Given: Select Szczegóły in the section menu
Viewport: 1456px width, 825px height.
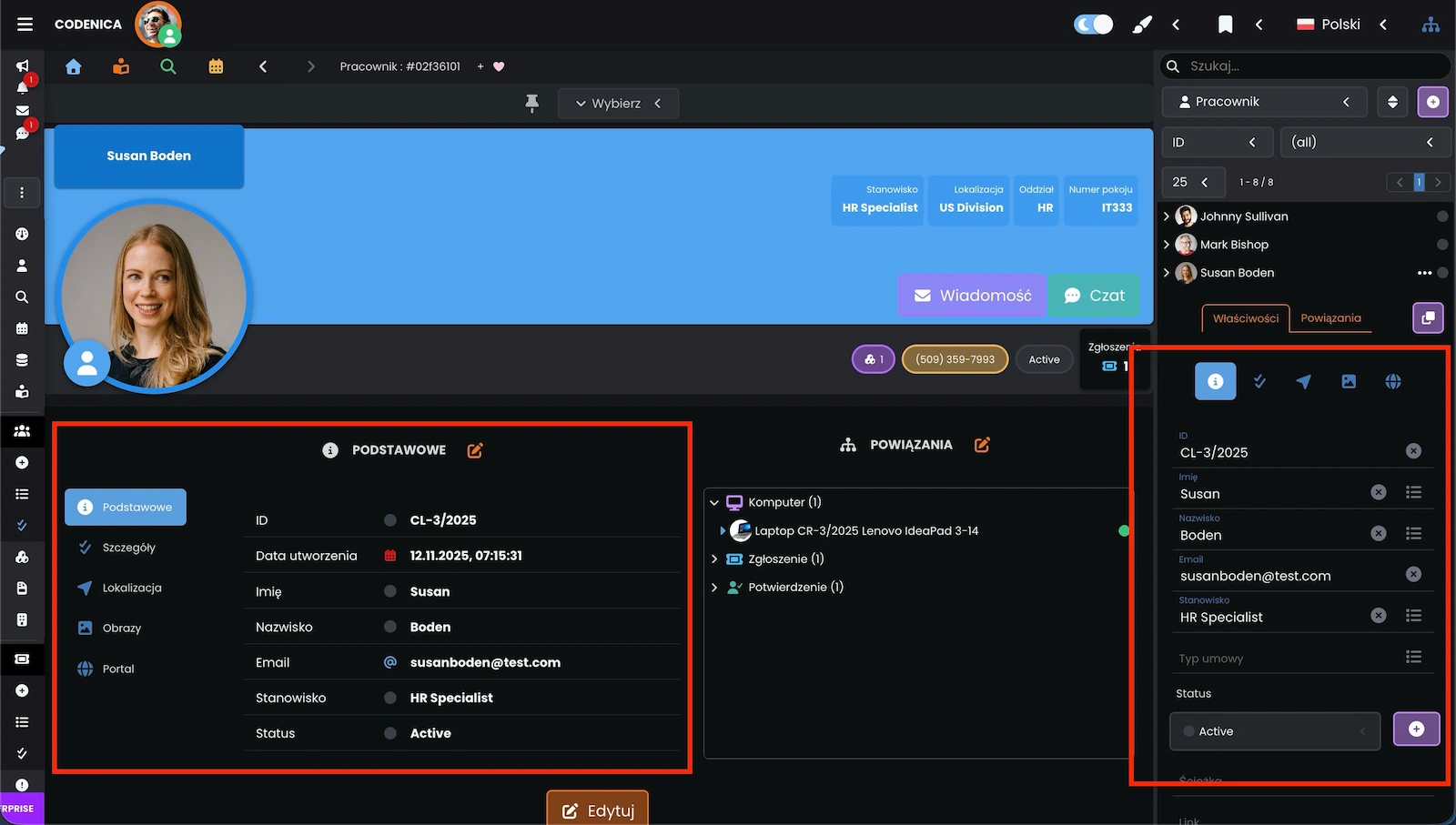Looking at the screenshot, I should [128, 548].
